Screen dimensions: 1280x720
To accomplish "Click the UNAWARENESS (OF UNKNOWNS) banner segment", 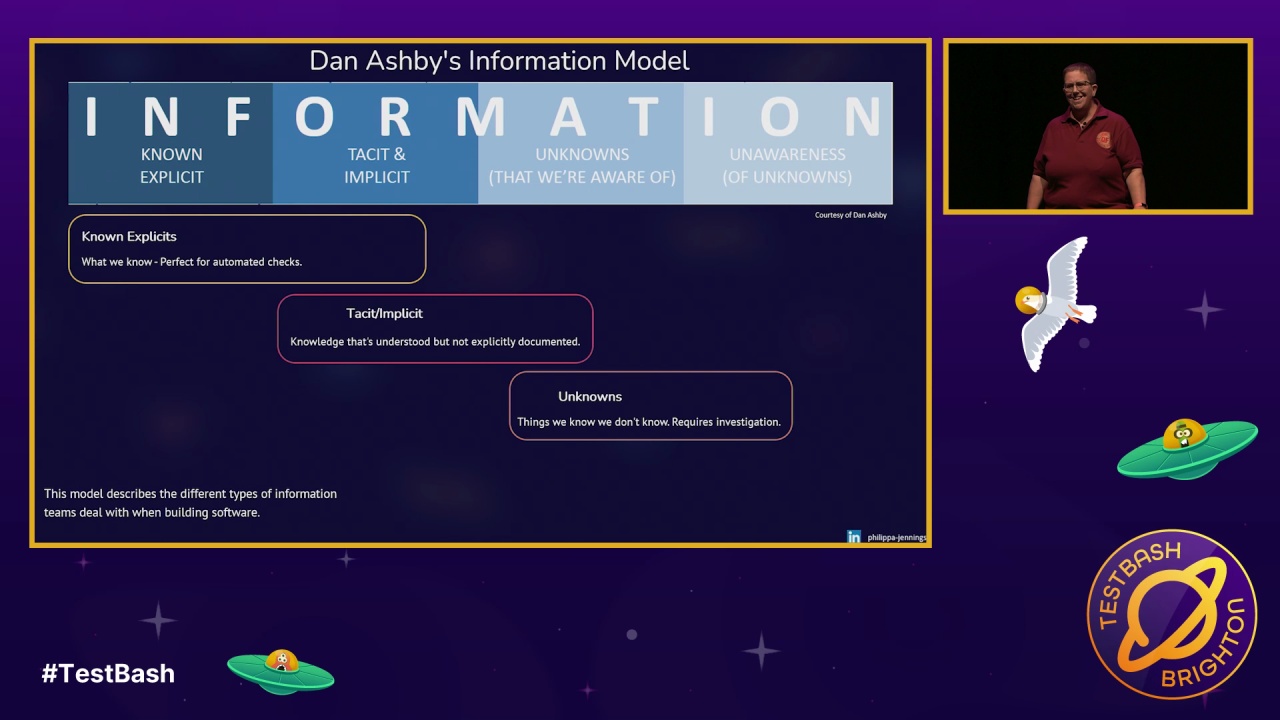I will (788, 143).
